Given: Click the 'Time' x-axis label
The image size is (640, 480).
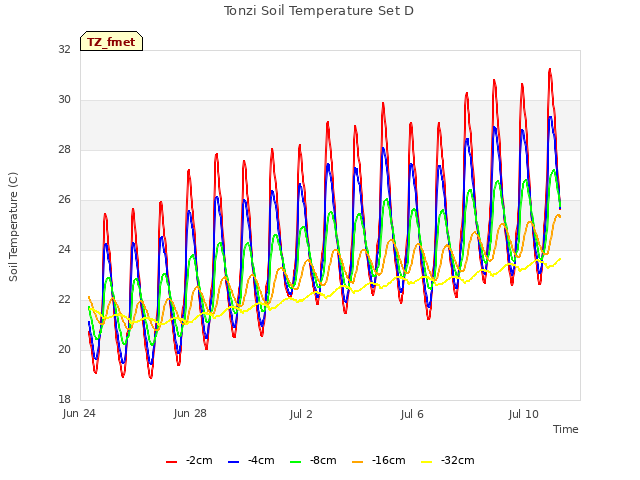Looking at the screenshot, I should coord(566,429).
